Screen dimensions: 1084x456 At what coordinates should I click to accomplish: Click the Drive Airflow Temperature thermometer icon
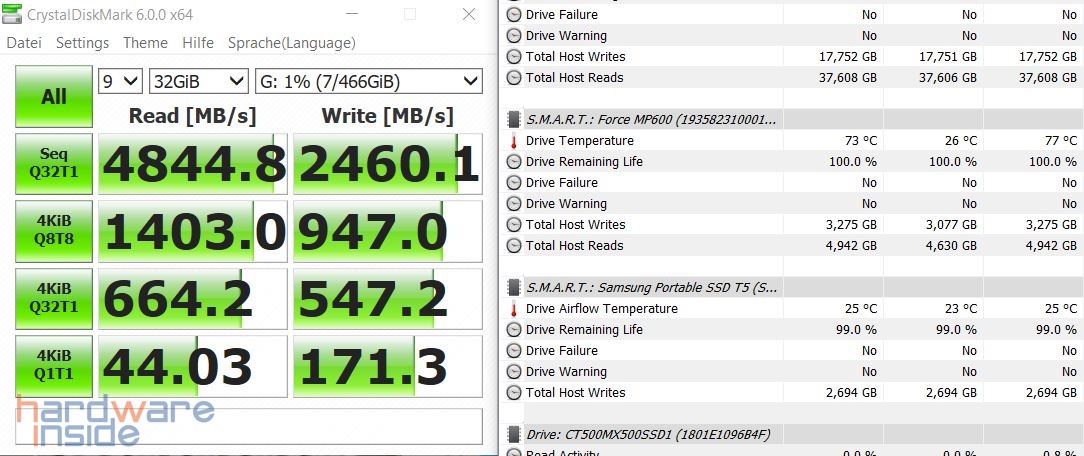coord(514,309)
